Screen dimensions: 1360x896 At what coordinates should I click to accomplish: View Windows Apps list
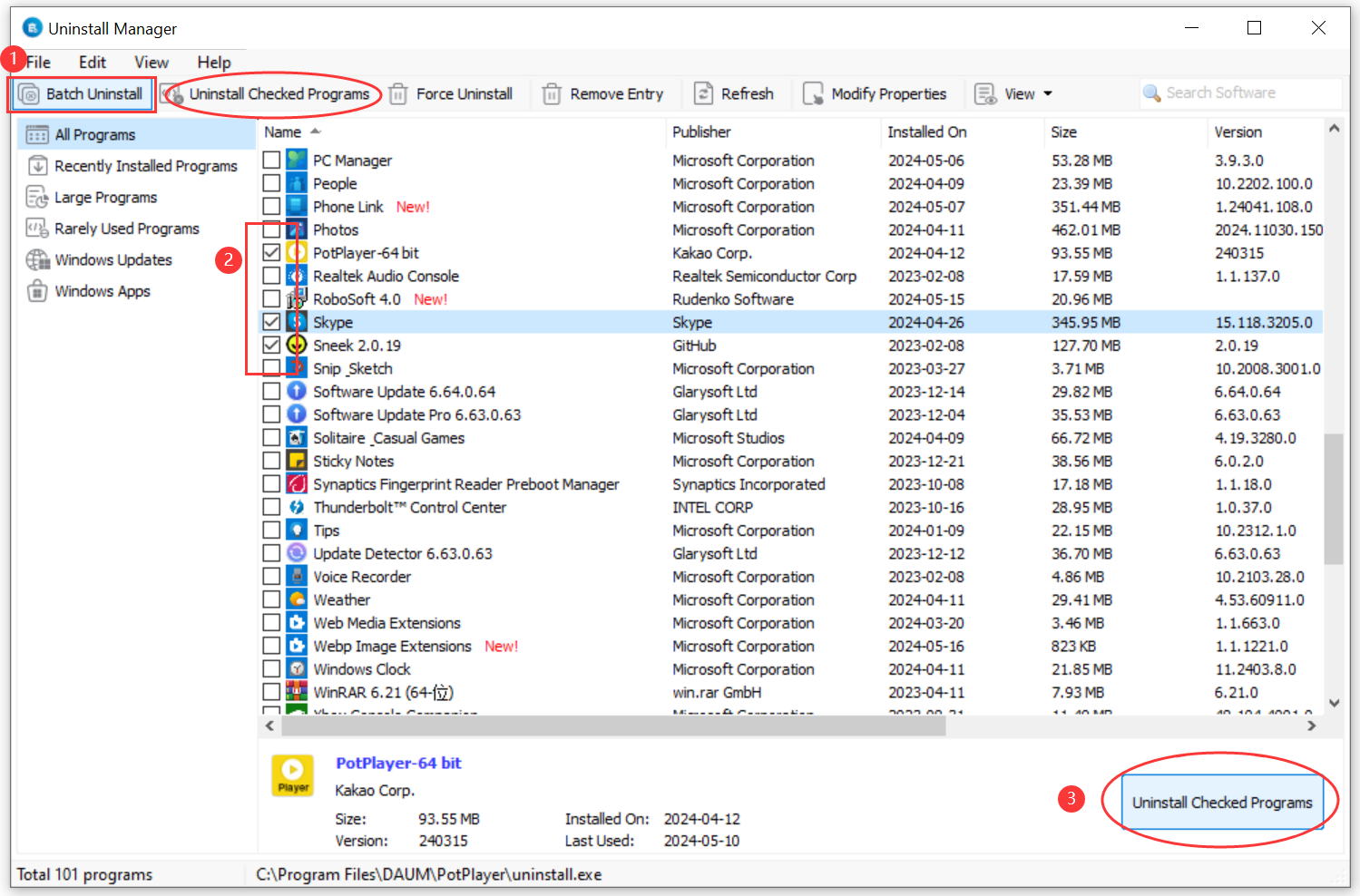pyautogui.click(x=102, y=291)
